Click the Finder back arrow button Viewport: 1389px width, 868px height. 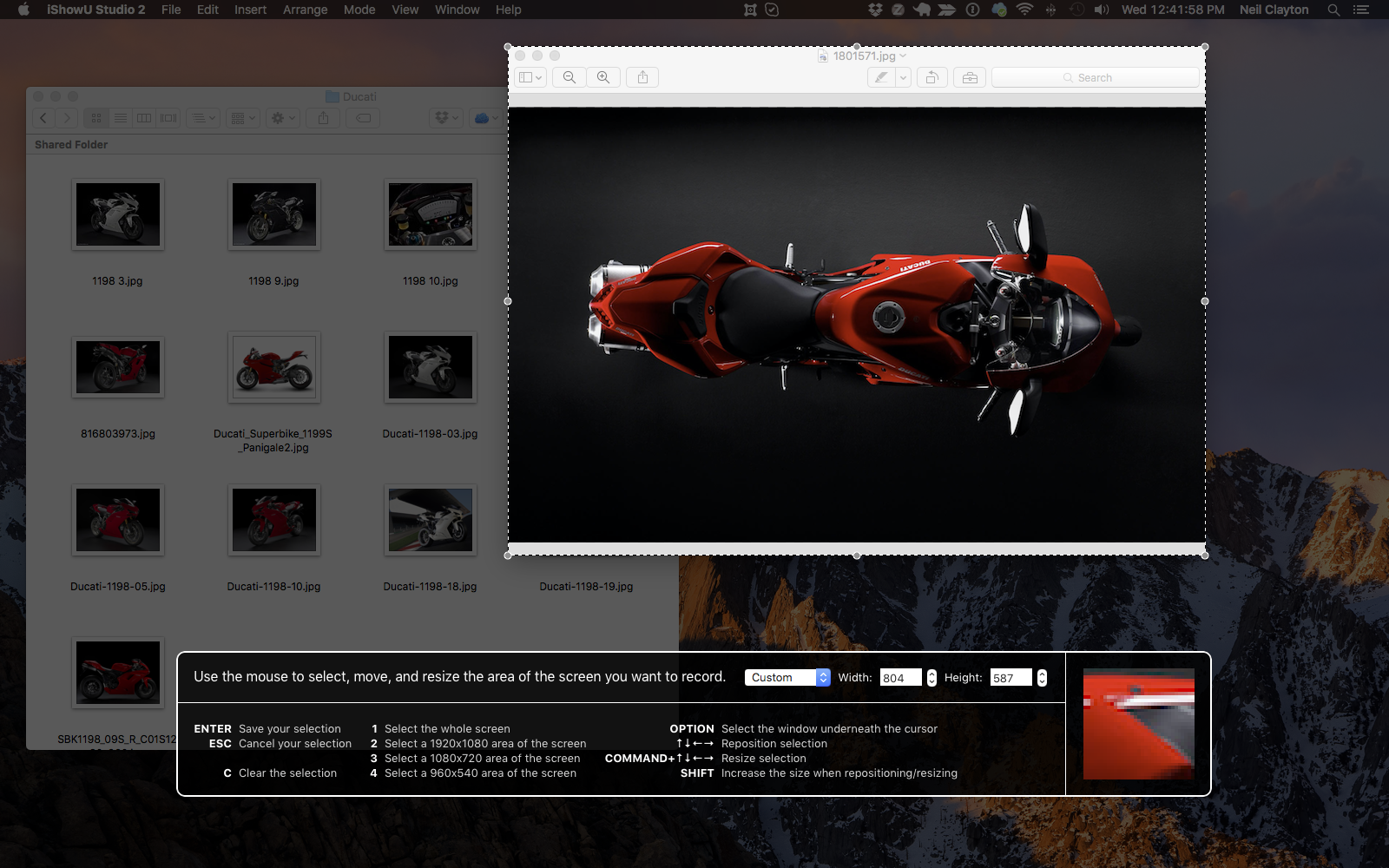click(x=43, y=118)
